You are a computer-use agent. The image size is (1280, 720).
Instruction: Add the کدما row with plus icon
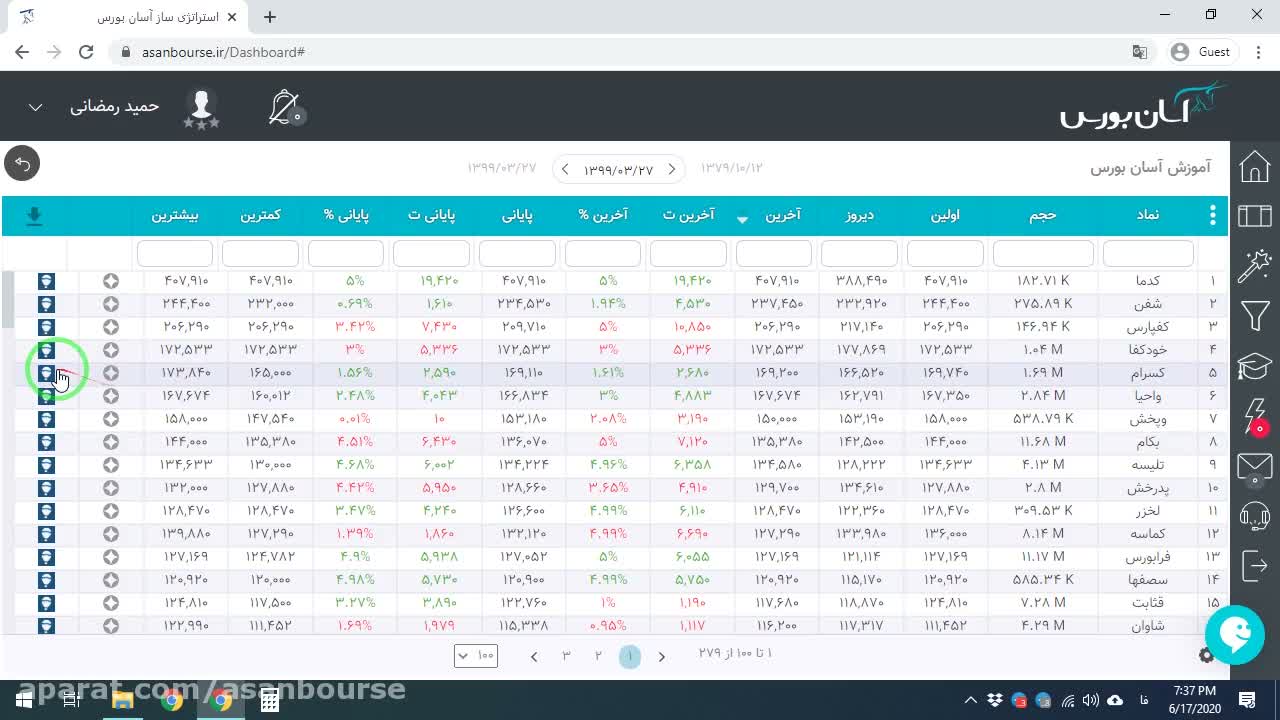pos(111,281)
